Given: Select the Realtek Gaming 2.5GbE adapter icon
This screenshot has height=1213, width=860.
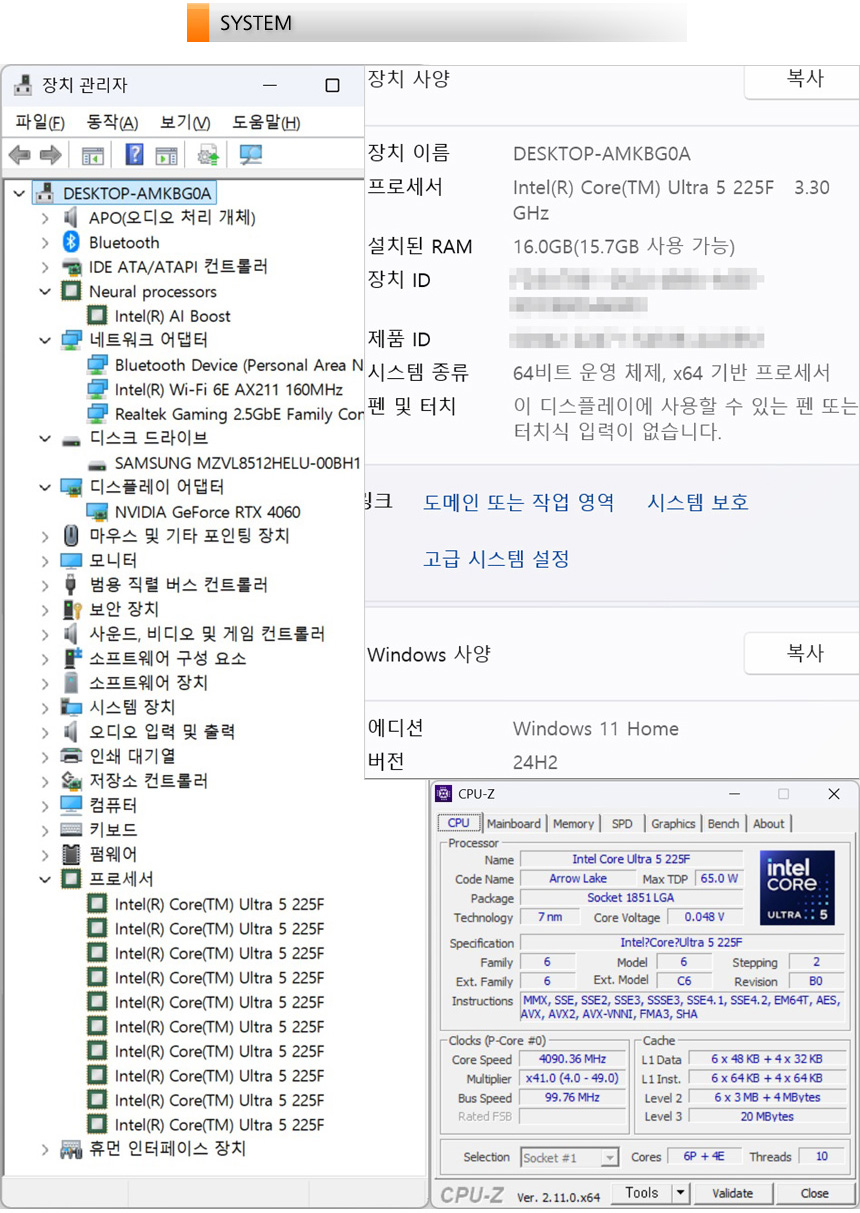Looking at the screenshot, I should pos(97,414).
